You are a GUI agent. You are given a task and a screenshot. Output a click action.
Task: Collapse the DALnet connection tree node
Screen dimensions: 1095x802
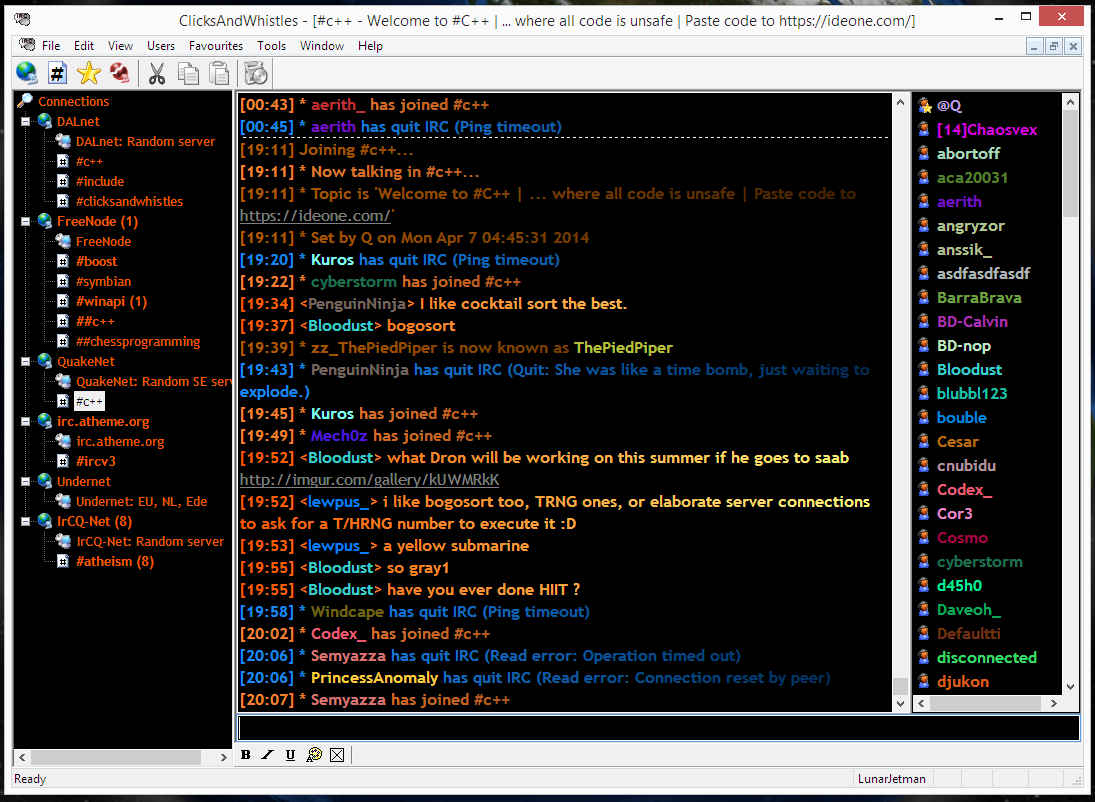click(x=27, y=121)
